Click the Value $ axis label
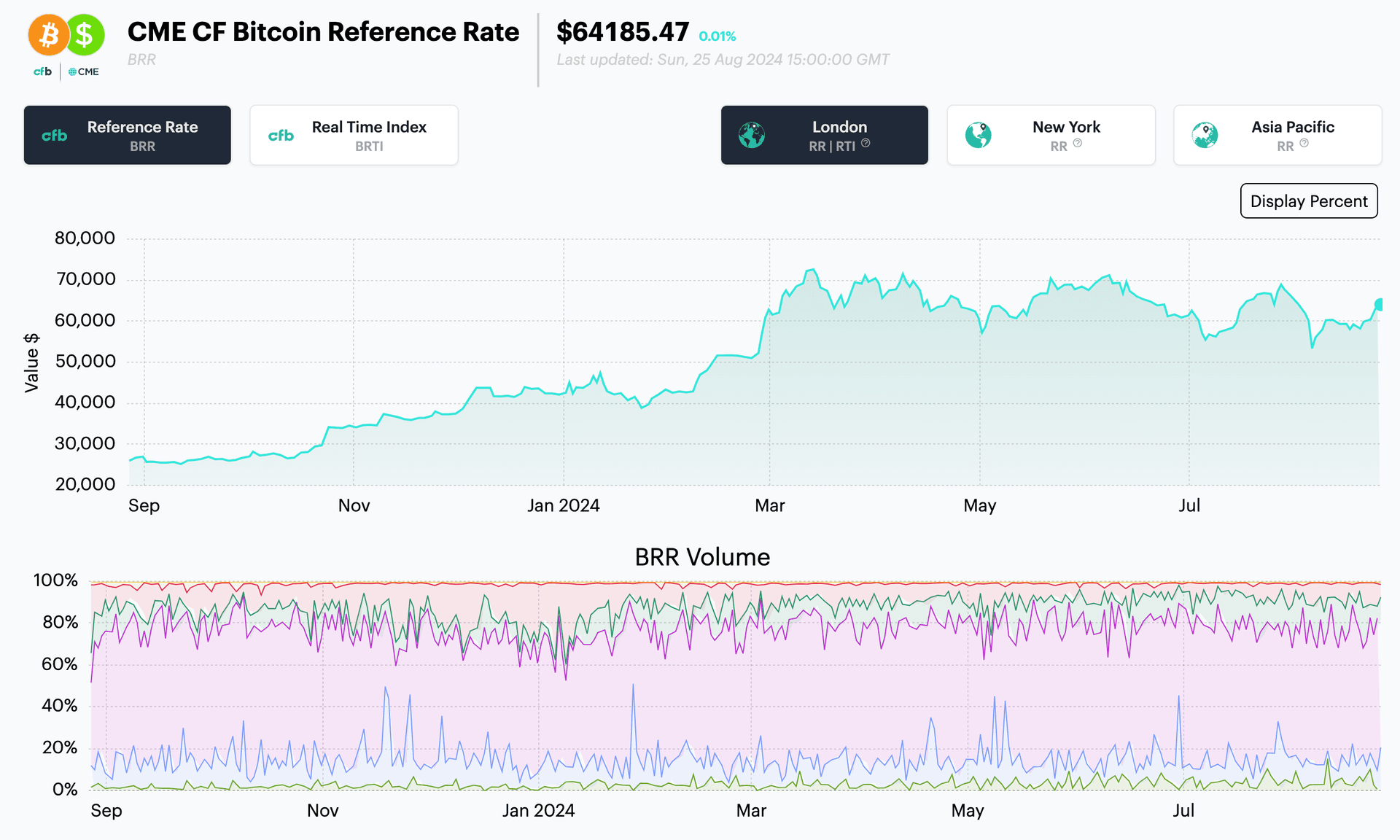 tap(31, 362)
